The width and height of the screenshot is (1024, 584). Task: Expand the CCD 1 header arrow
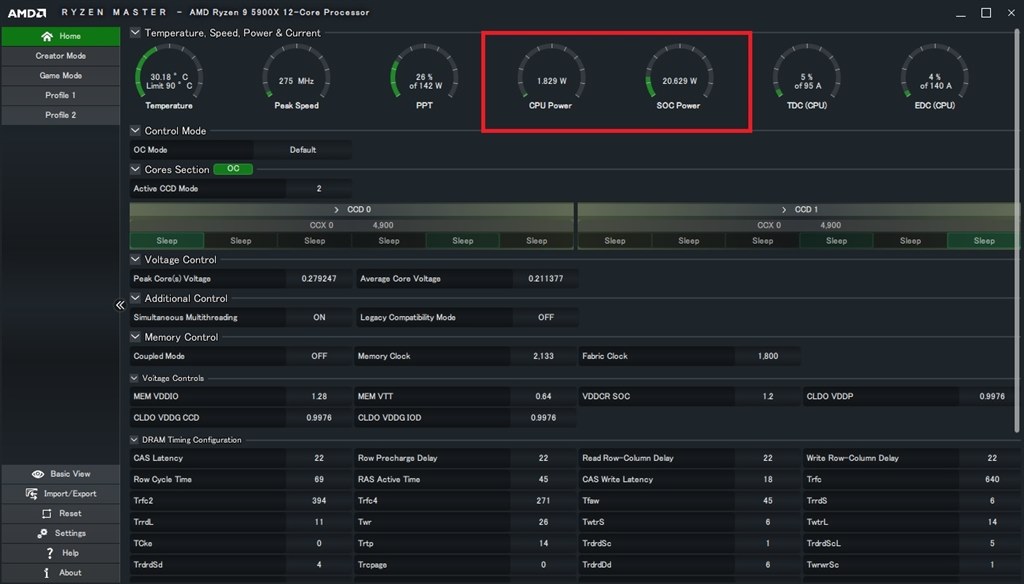(x=784, y=210)
